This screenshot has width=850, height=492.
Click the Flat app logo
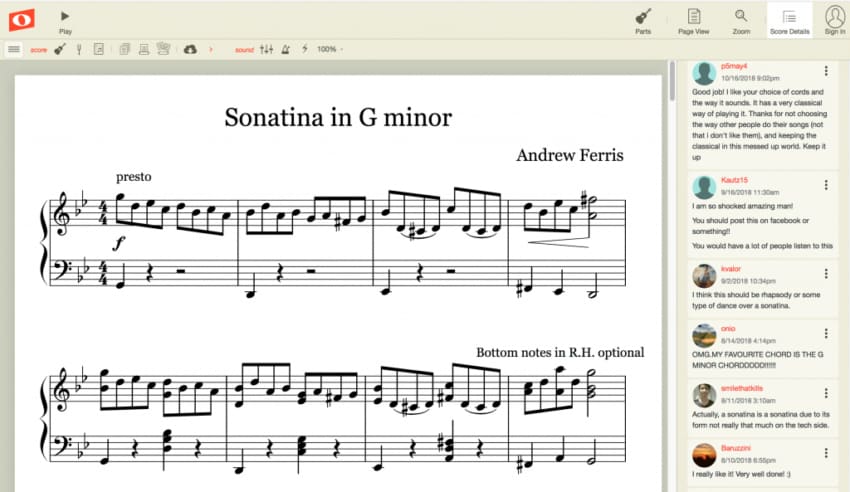click(x=19, y=19)
